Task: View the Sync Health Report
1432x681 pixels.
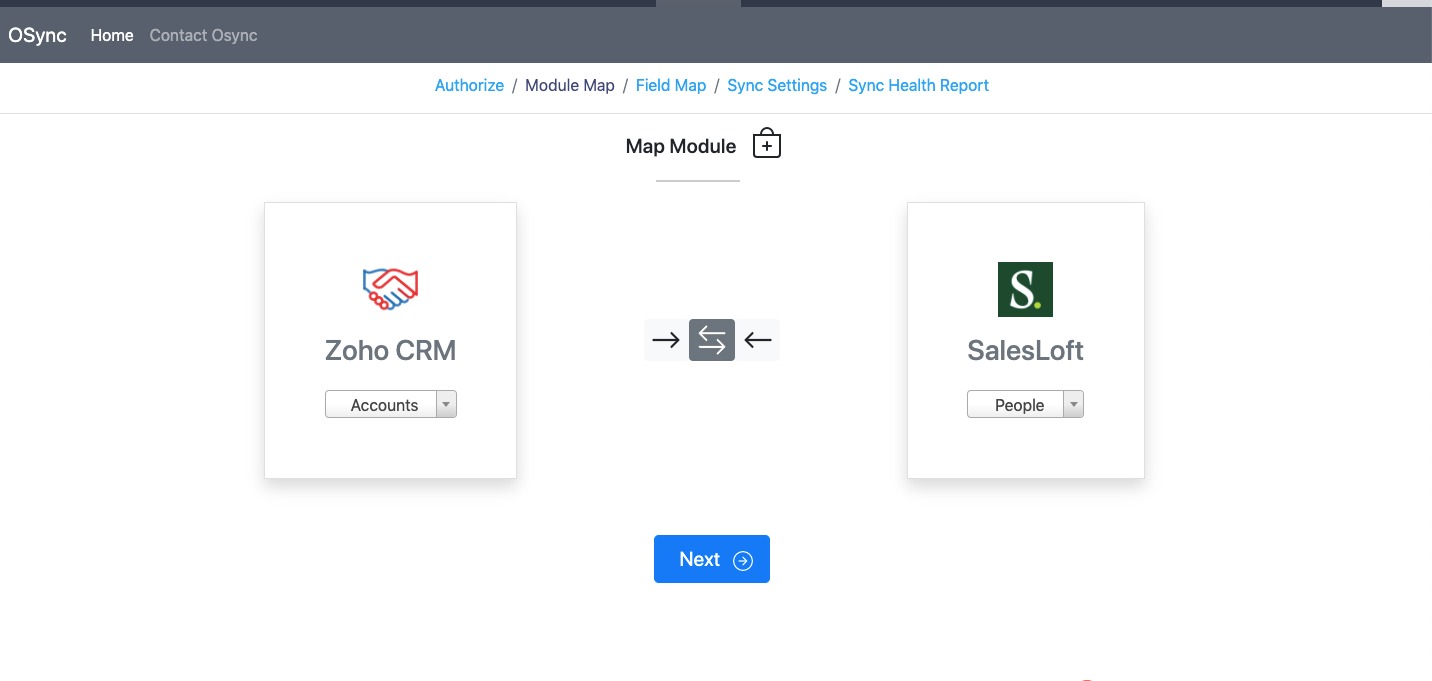Action: click(918, 86)
